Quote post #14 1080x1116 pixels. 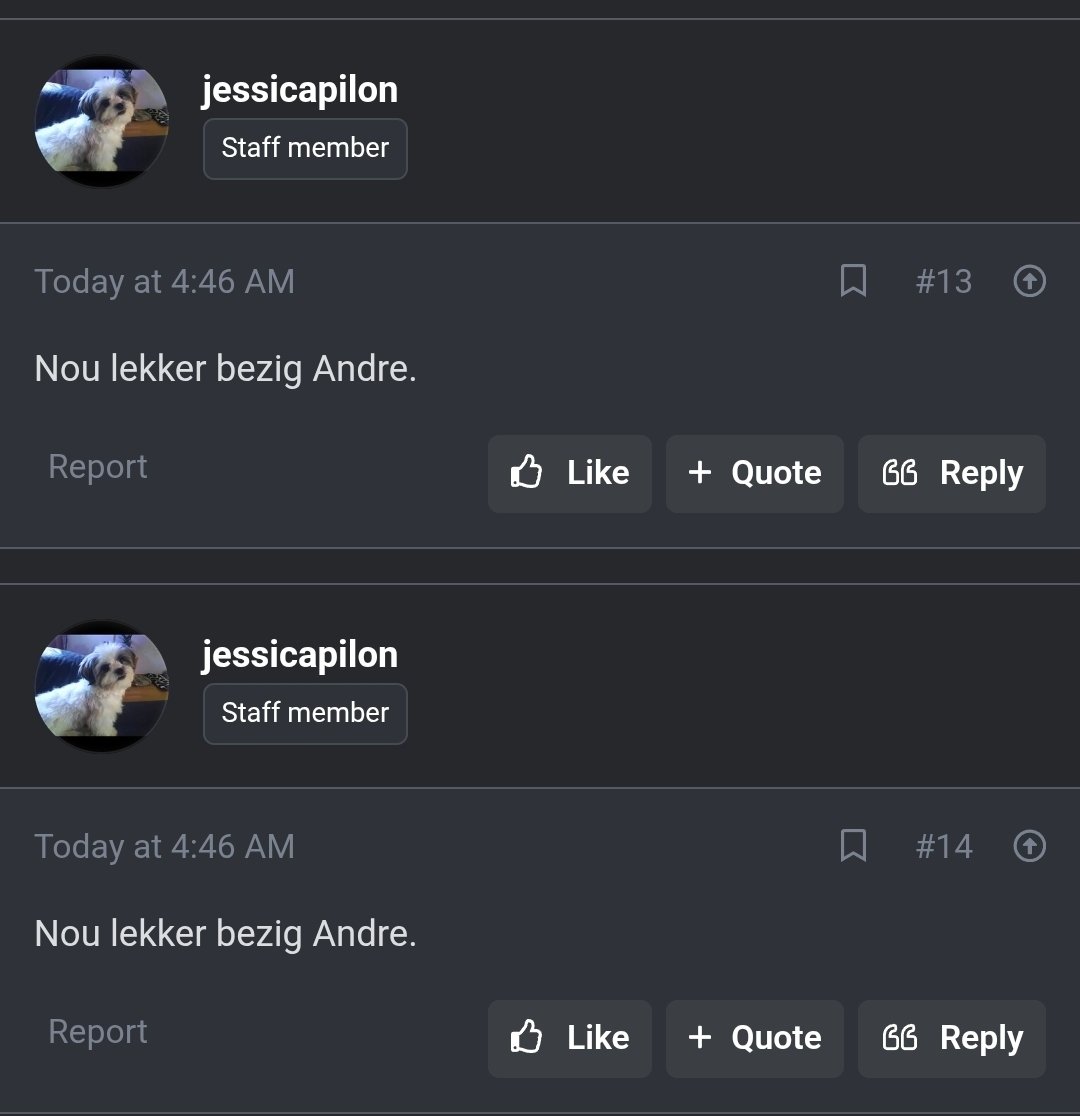tap(755, 1038)
